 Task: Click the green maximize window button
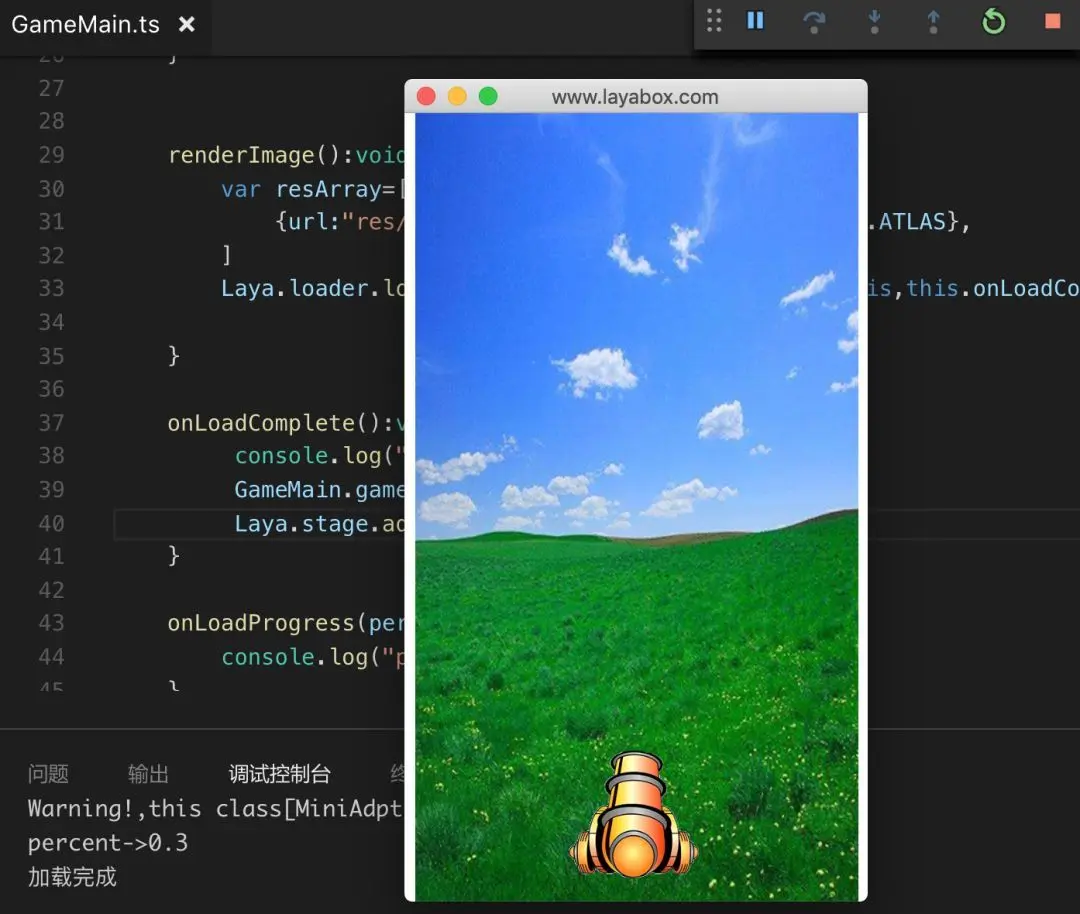click(x=488, y=96)
